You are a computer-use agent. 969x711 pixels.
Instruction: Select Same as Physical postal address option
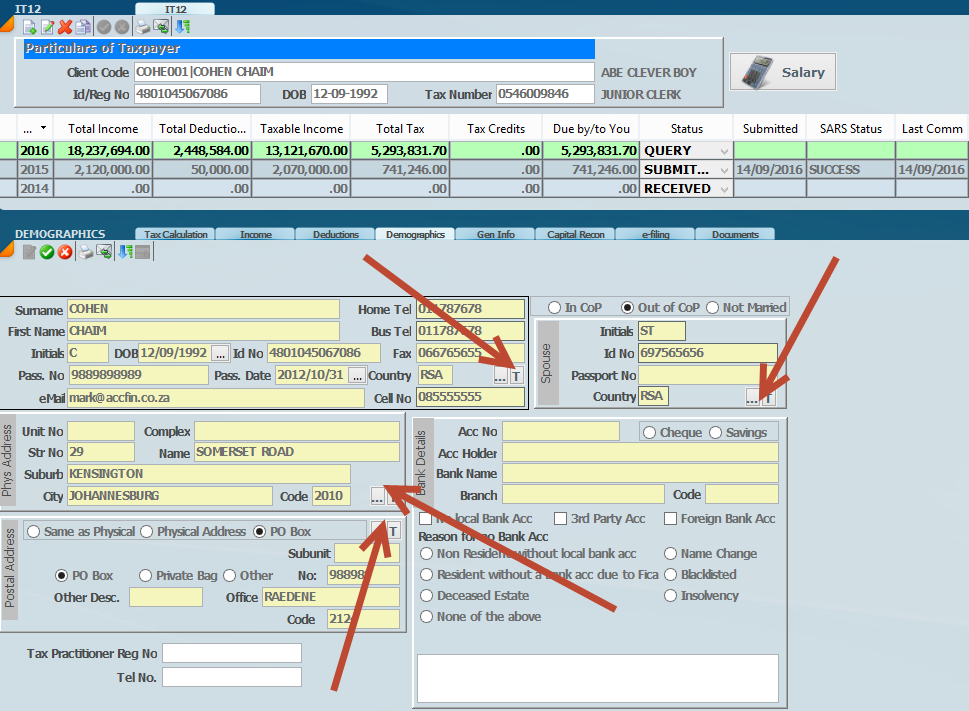(32, 531)
